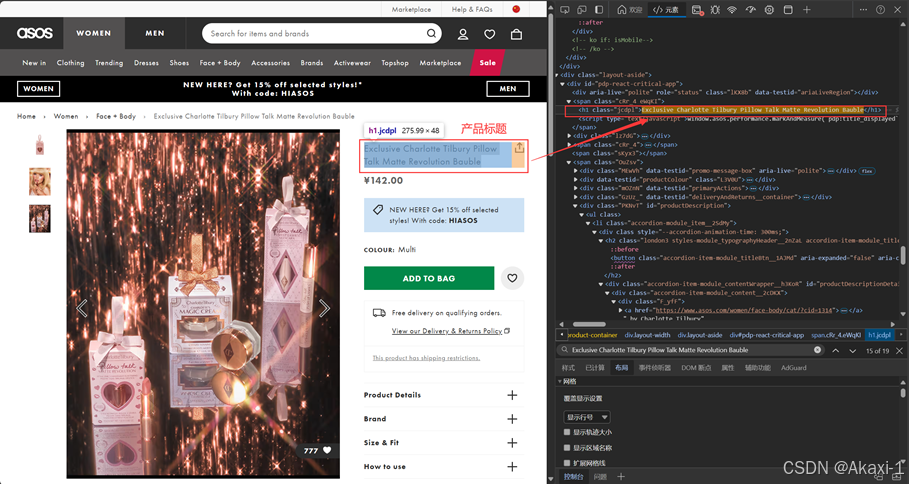This screenshot has width=909, height=484.
Task: Open the Memory chip icon tool
Action: click(x=769, y=9)
